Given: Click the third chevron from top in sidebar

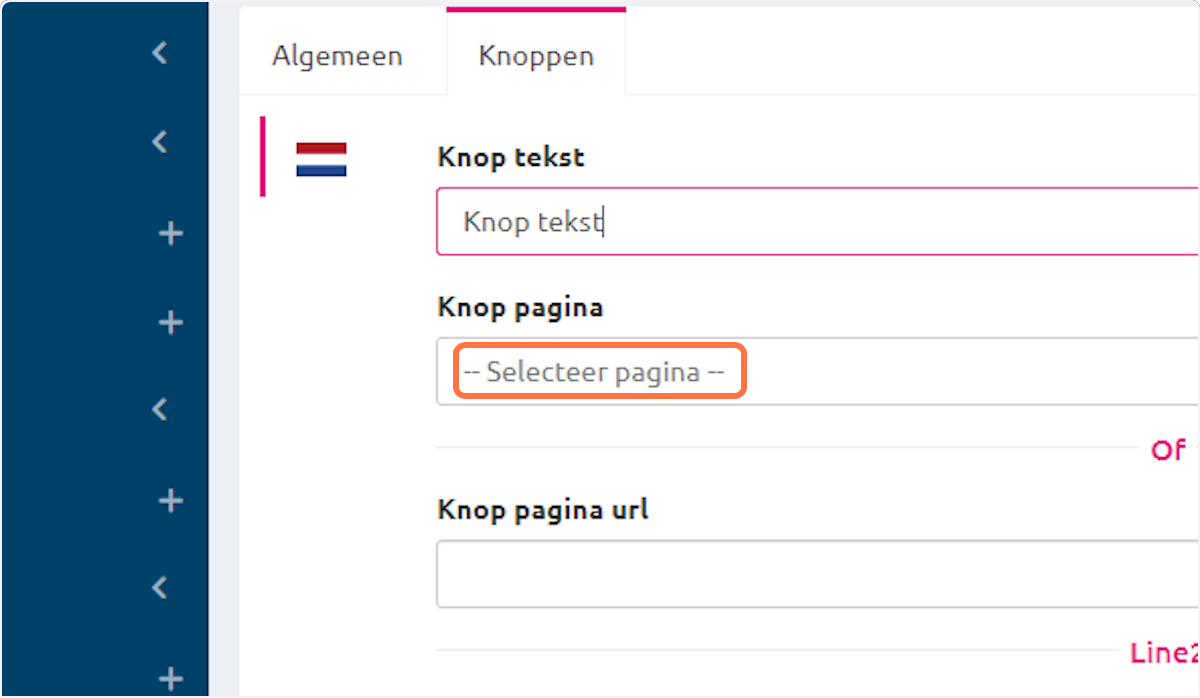Looking at the screenshot, I should 160,408.
